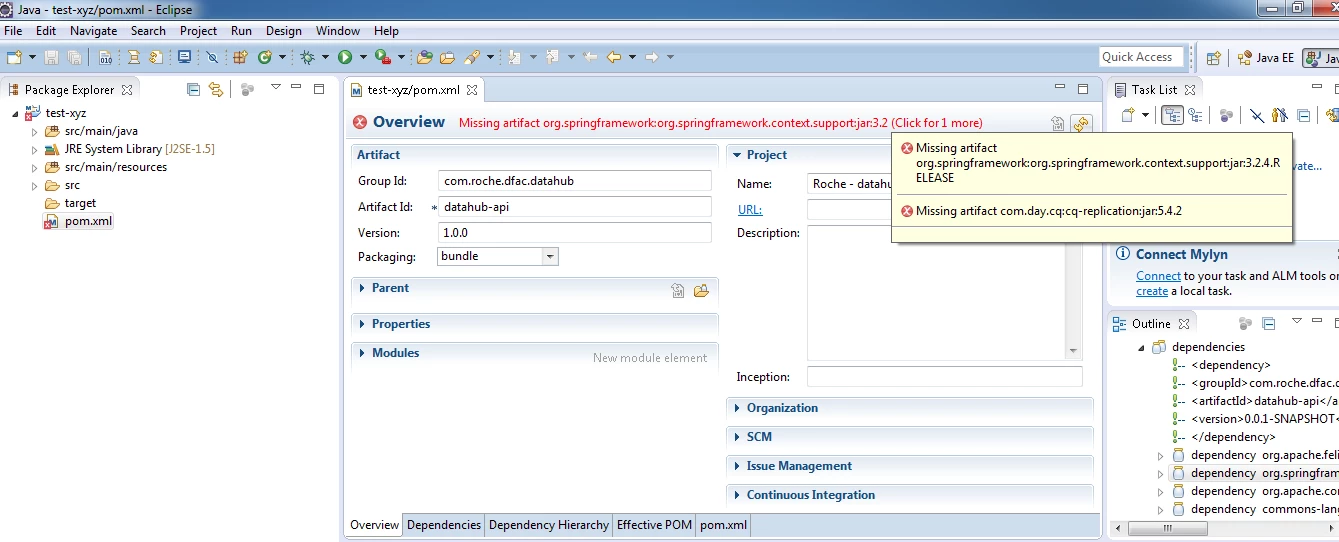Click the New Java Class icon

[x=265, y=58]
